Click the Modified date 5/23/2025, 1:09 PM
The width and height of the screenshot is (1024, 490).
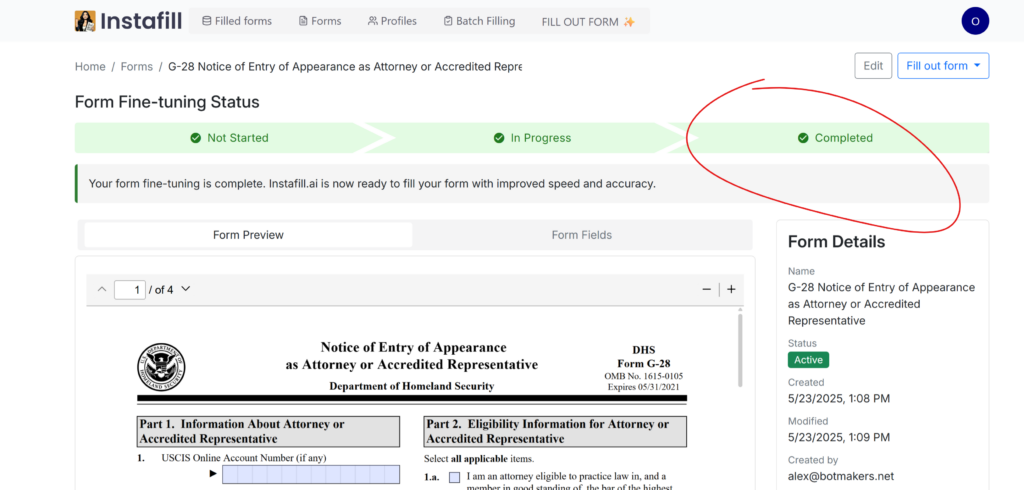[x=839, y=437]
